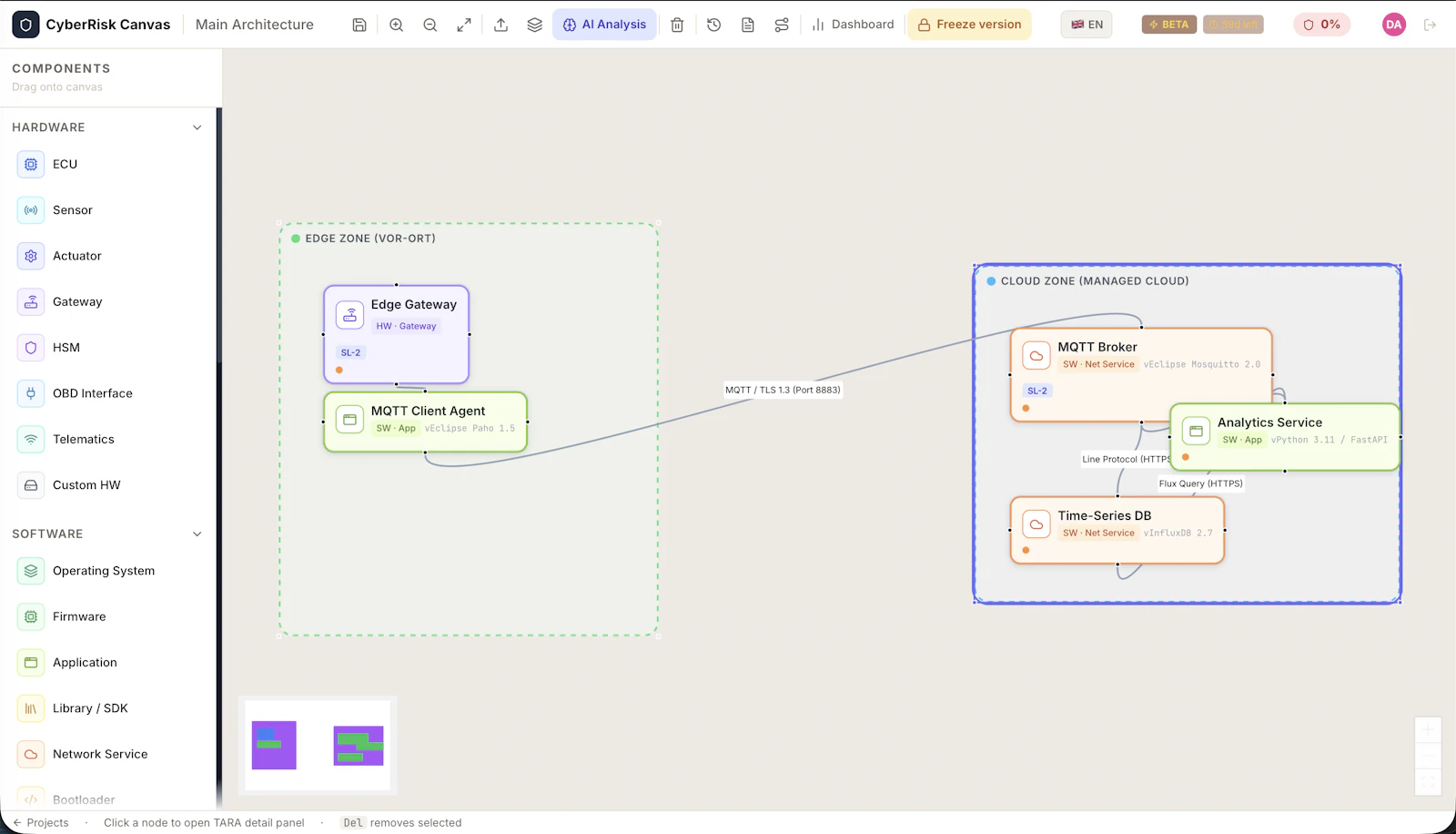The width and height of the screenshot is (1456, 834).
Task: Open the DA user avatar
Action: (1393, 25)
